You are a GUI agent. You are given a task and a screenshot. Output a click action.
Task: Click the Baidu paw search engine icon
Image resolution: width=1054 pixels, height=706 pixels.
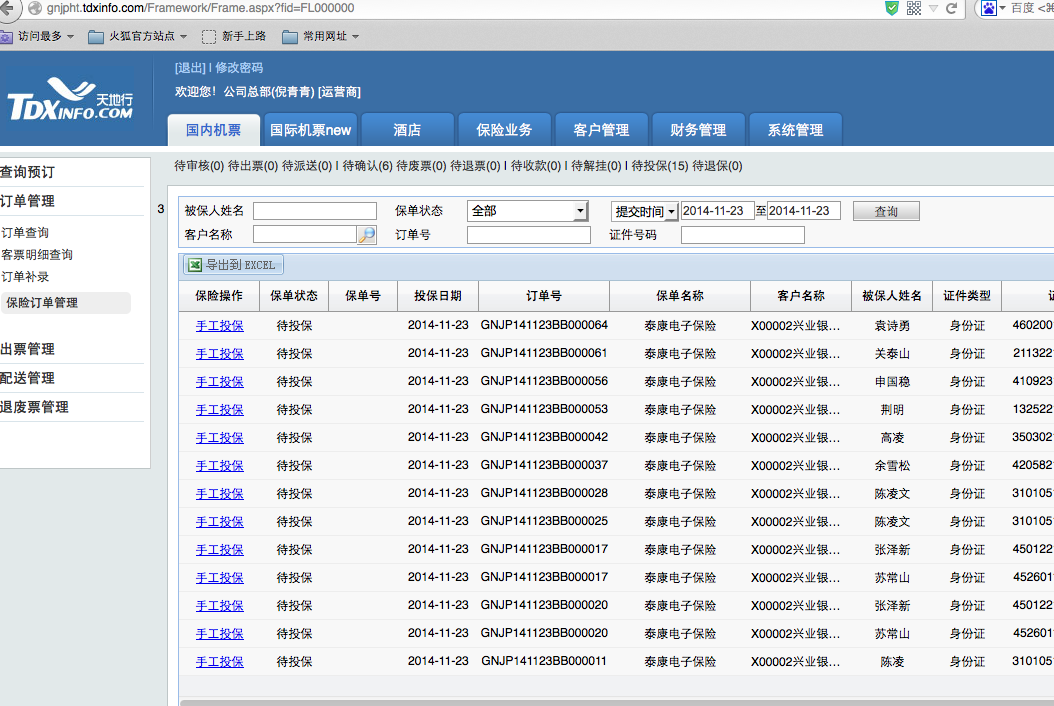pyautogui.click(x=988, y=8)
